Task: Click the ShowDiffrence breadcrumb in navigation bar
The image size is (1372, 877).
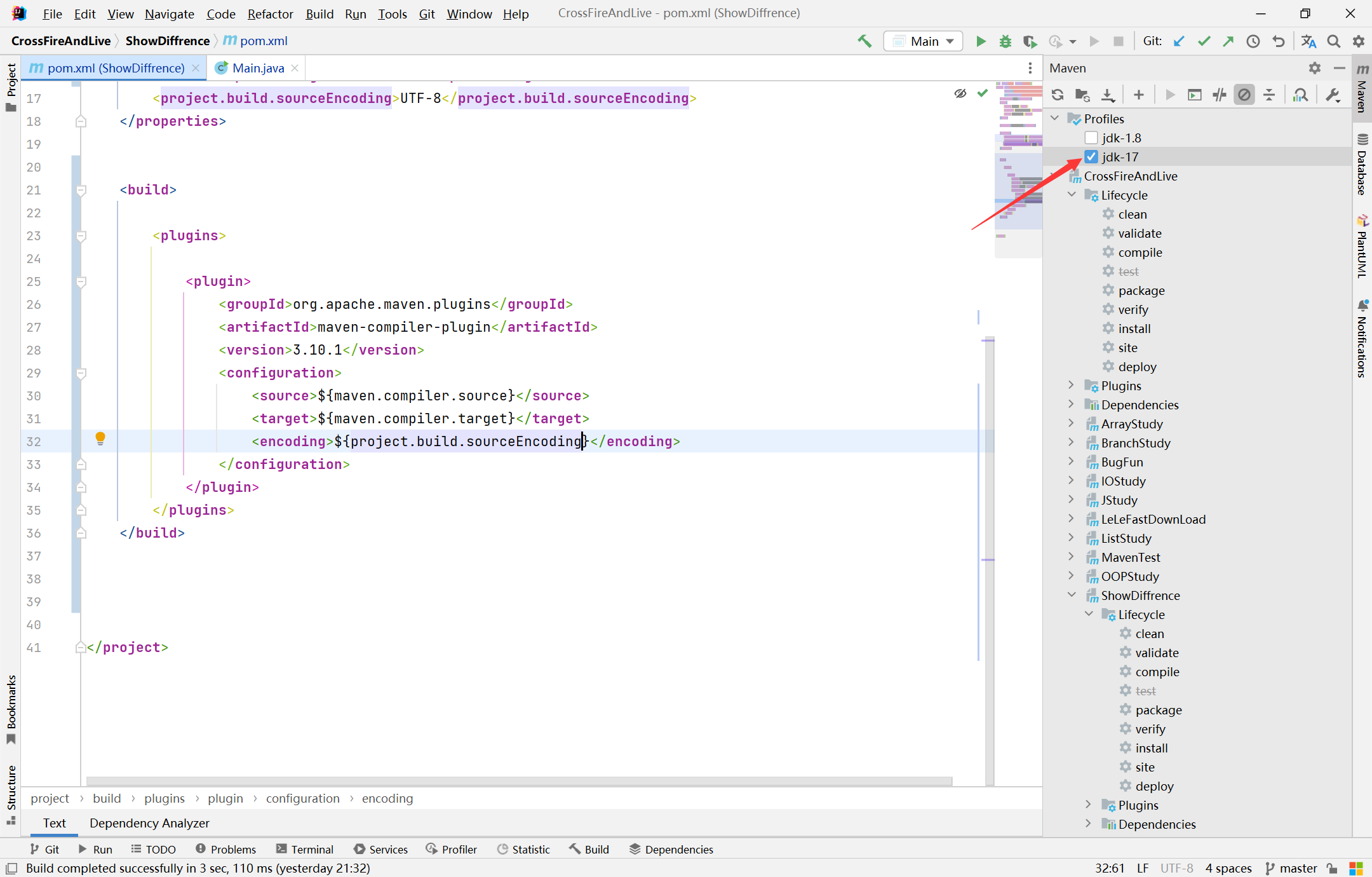Action: (x=168, y=41)
